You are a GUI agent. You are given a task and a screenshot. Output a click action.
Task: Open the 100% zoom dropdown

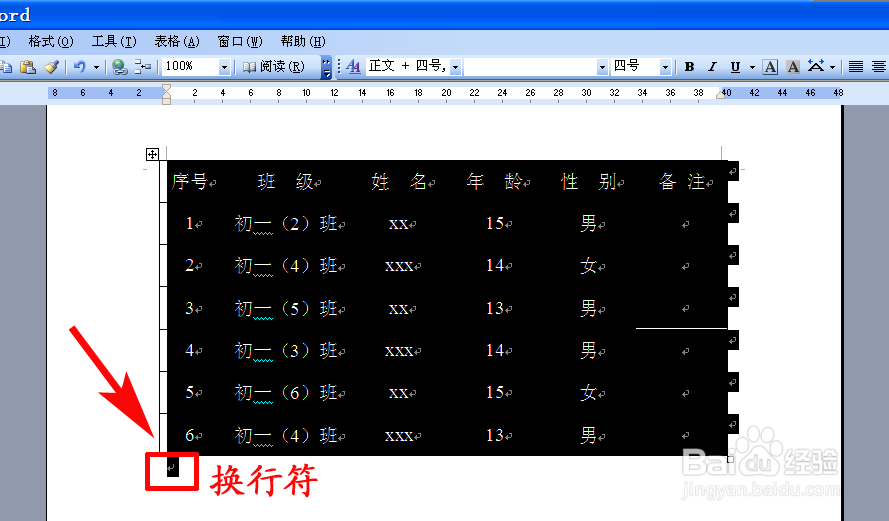click(x=224, y=67)
